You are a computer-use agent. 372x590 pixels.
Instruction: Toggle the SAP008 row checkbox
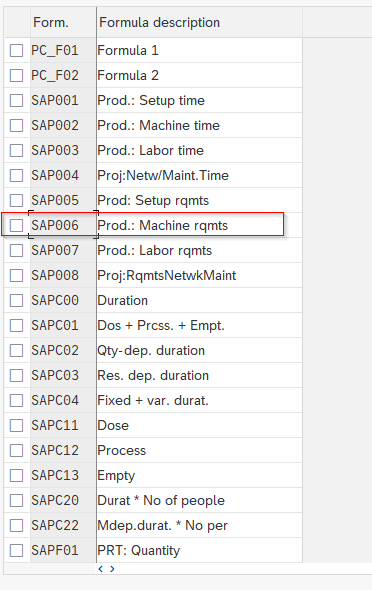click(x=16, y=275)
